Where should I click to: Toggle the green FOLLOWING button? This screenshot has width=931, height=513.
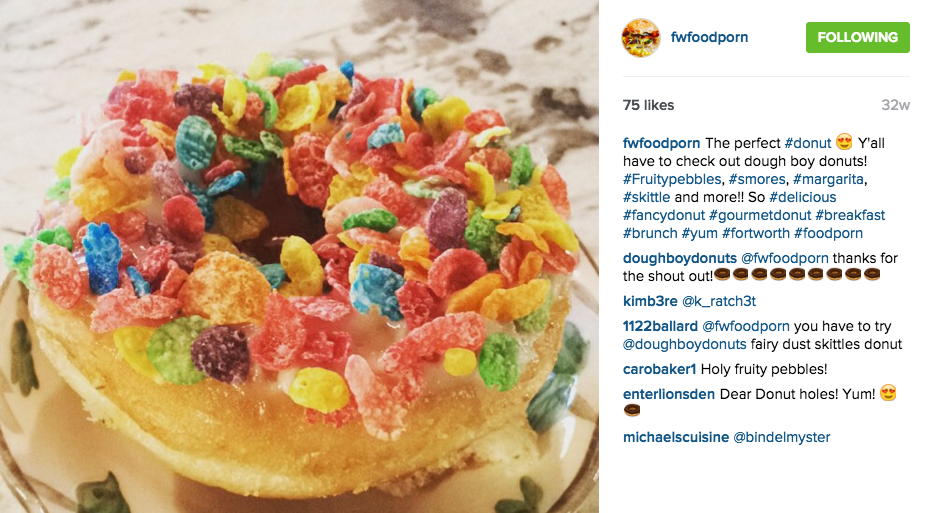857,37
